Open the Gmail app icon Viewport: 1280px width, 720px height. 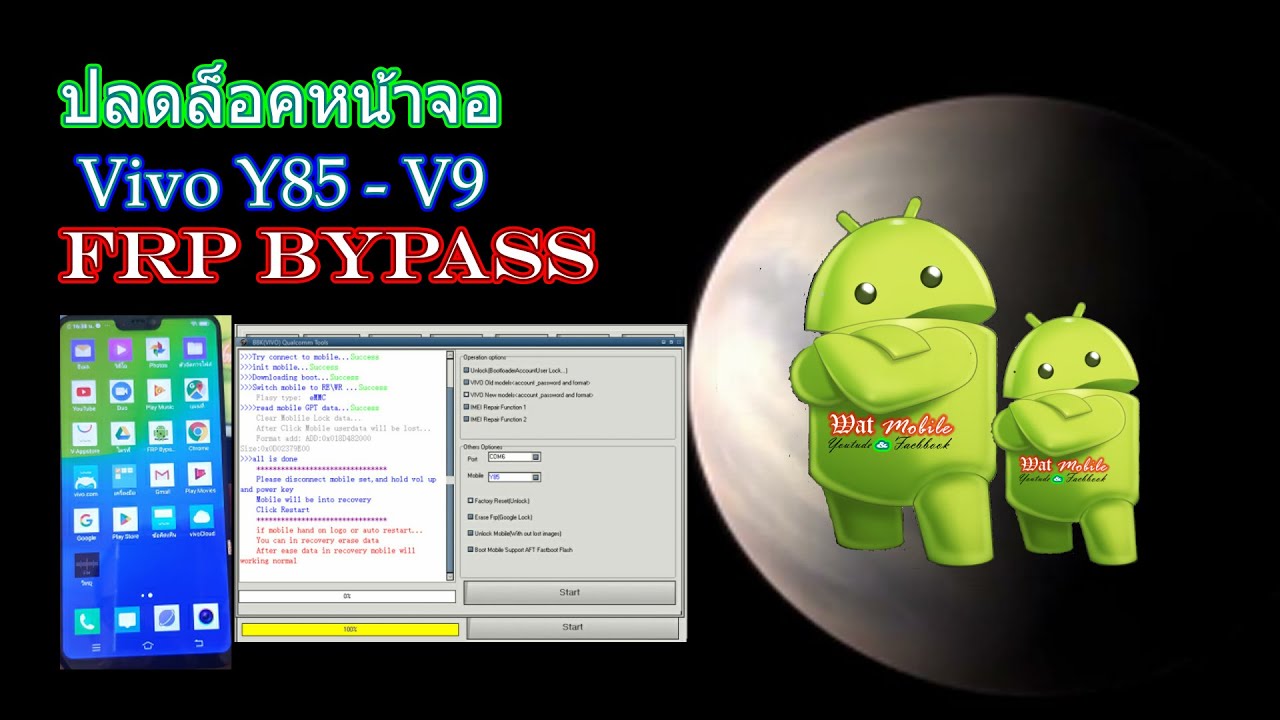tap(162, 475)
